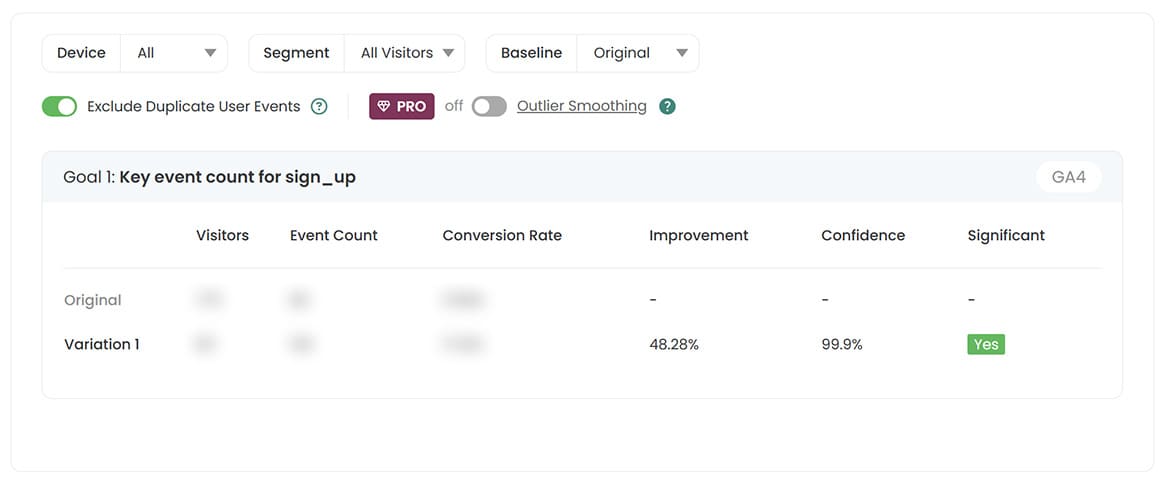Click the Improvement column header

[698, 236]
